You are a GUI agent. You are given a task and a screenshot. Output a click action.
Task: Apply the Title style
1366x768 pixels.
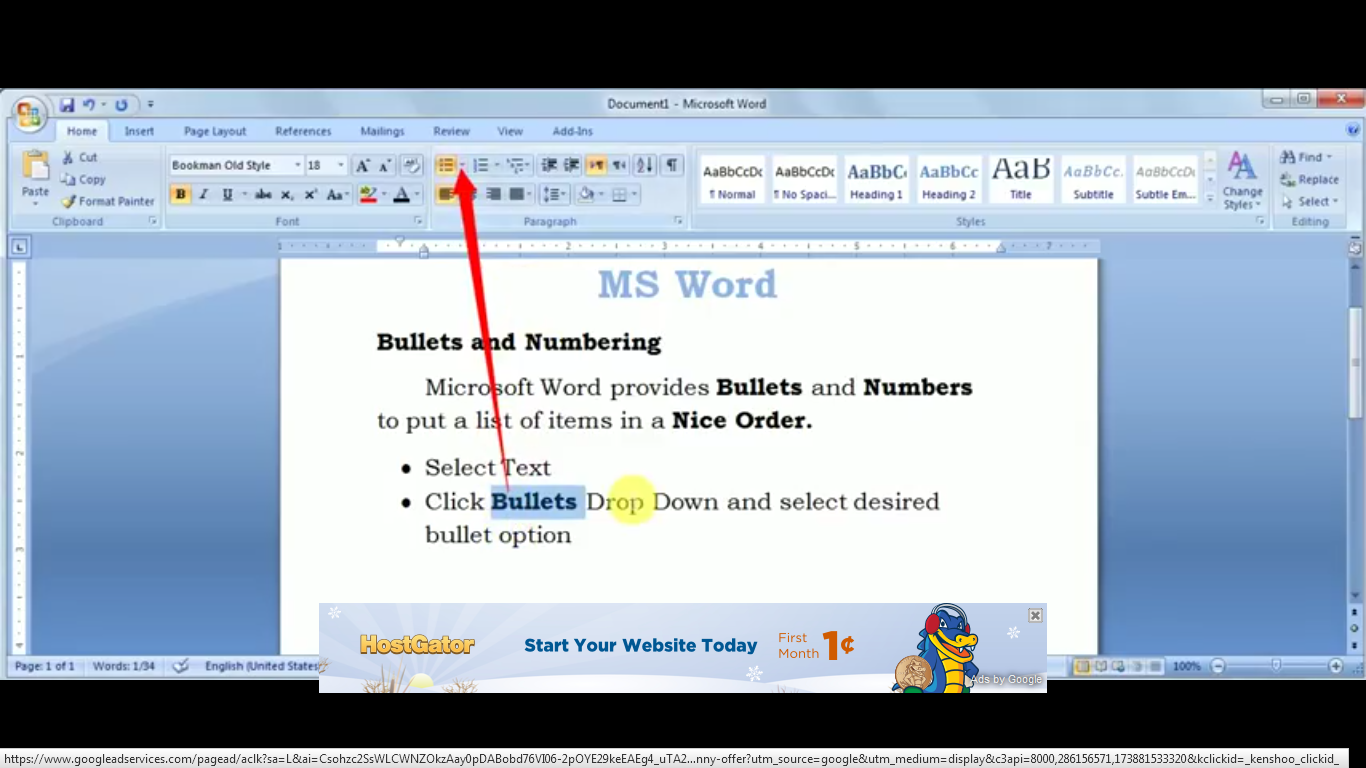pos(1021,180)
